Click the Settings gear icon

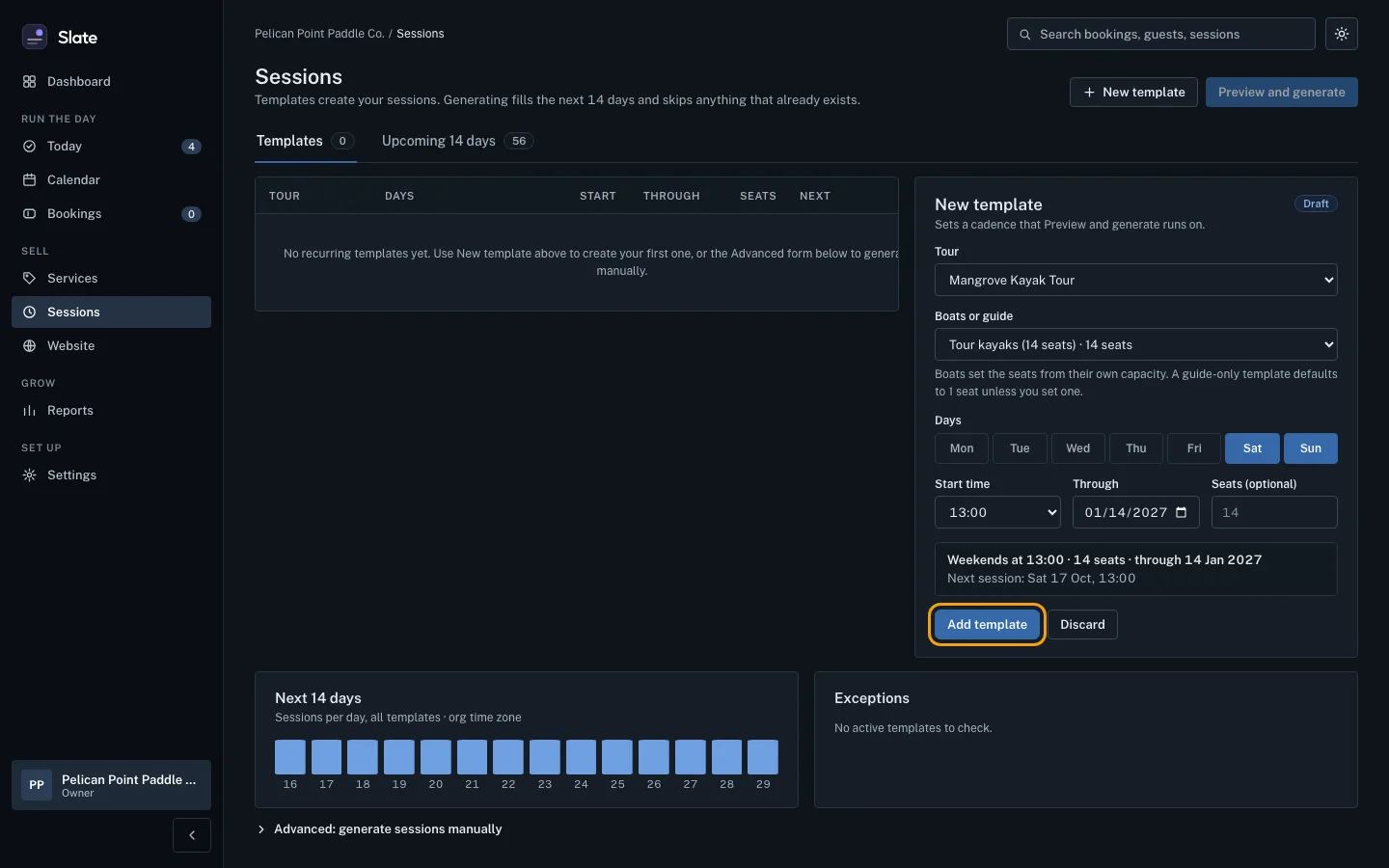coord(29,475)
